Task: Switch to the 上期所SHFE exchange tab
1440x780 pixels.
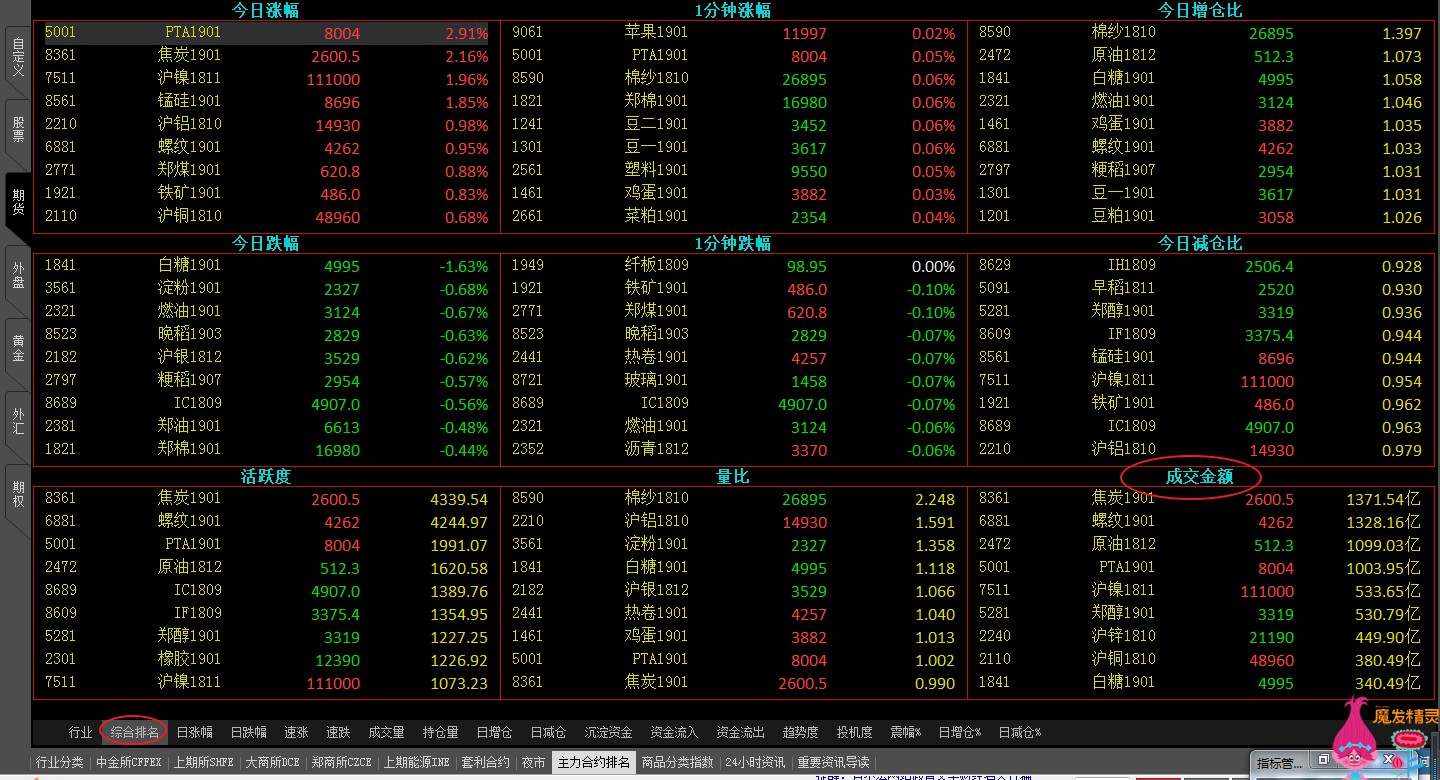Action: (x=204, y=762)
